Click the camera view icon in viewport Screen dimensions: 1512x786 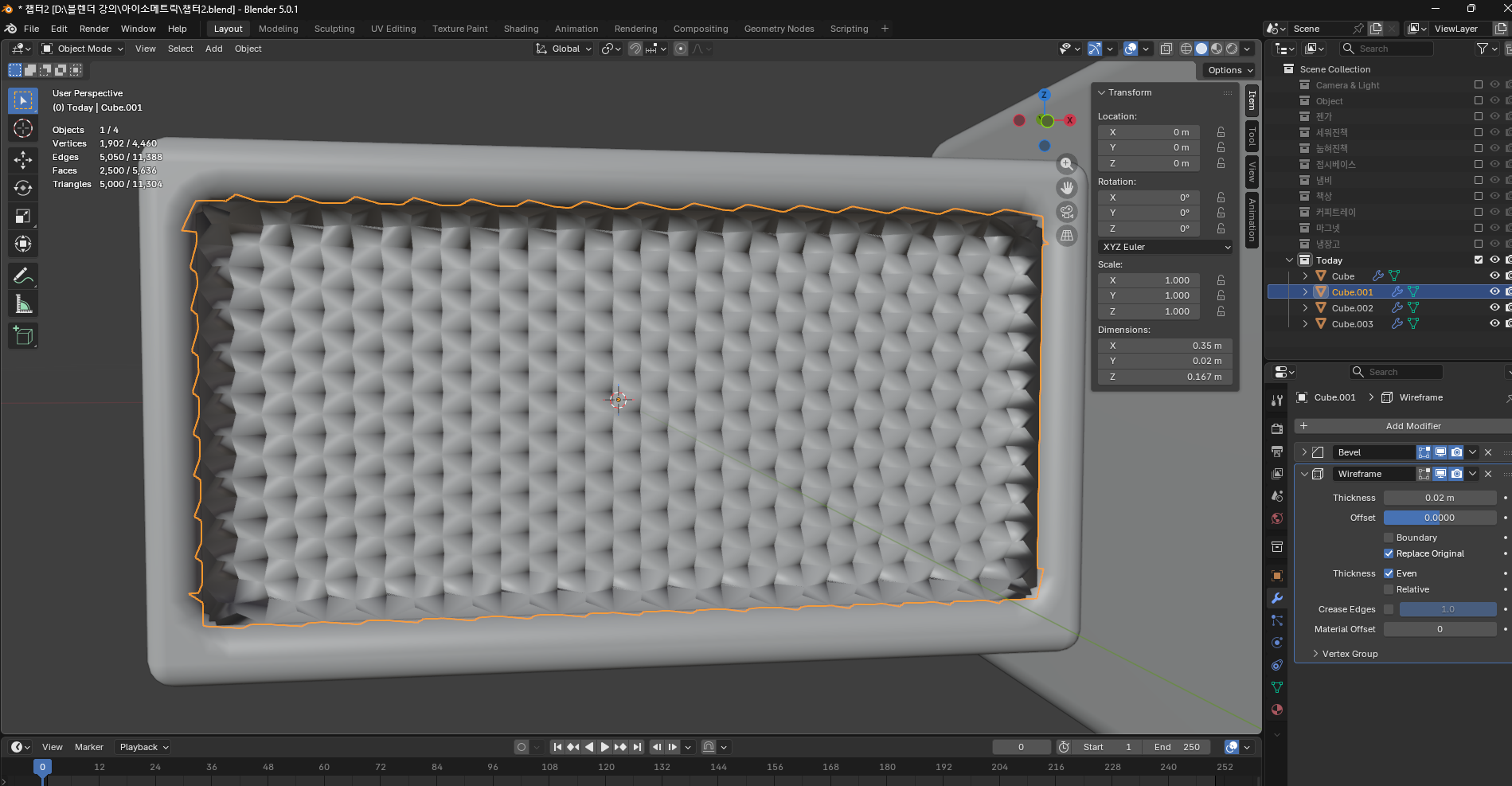1067,212
